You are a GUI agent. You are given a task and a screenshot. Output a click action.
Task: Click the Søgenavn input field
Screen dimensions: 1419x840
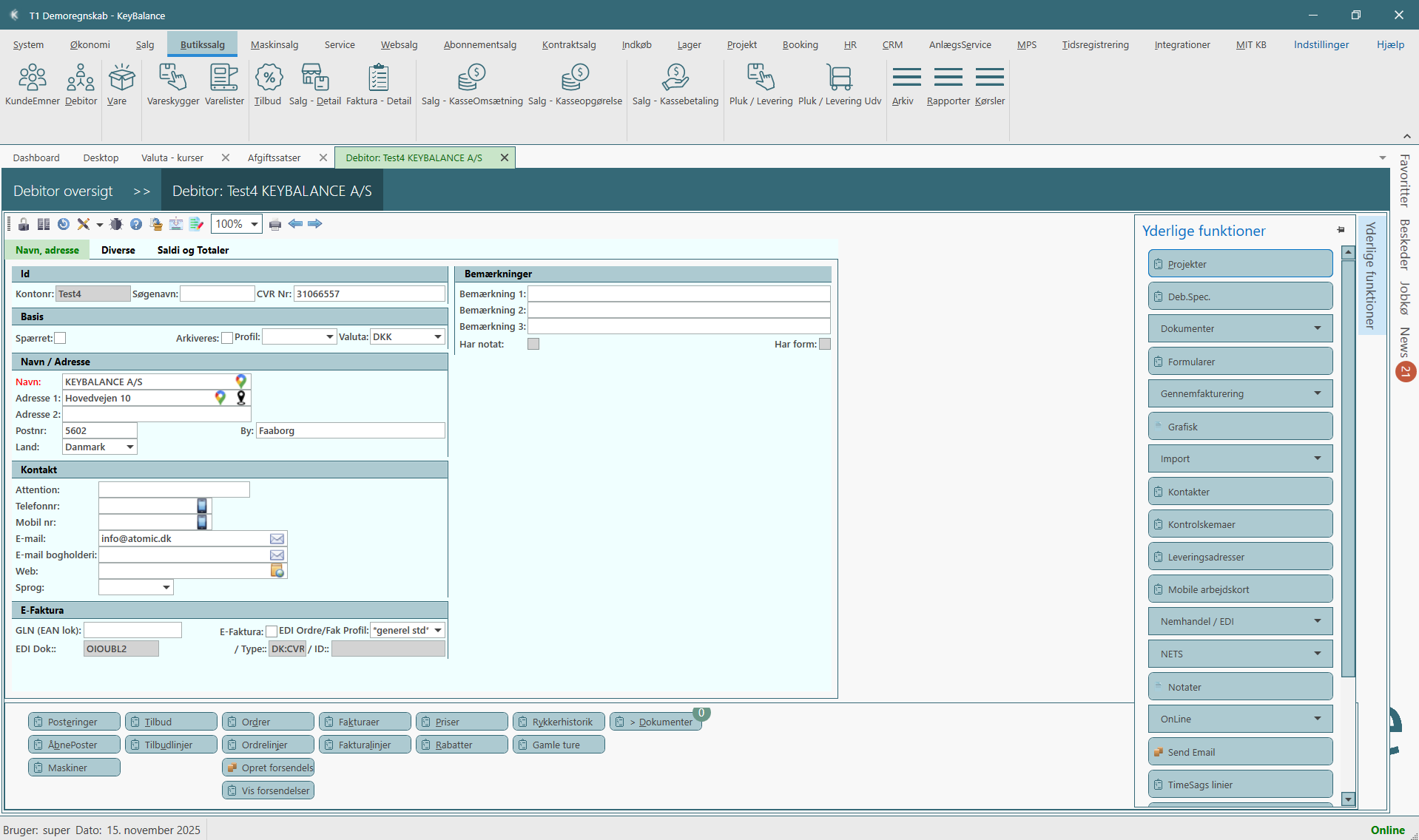pyautogui.click(x=218, y=294)
